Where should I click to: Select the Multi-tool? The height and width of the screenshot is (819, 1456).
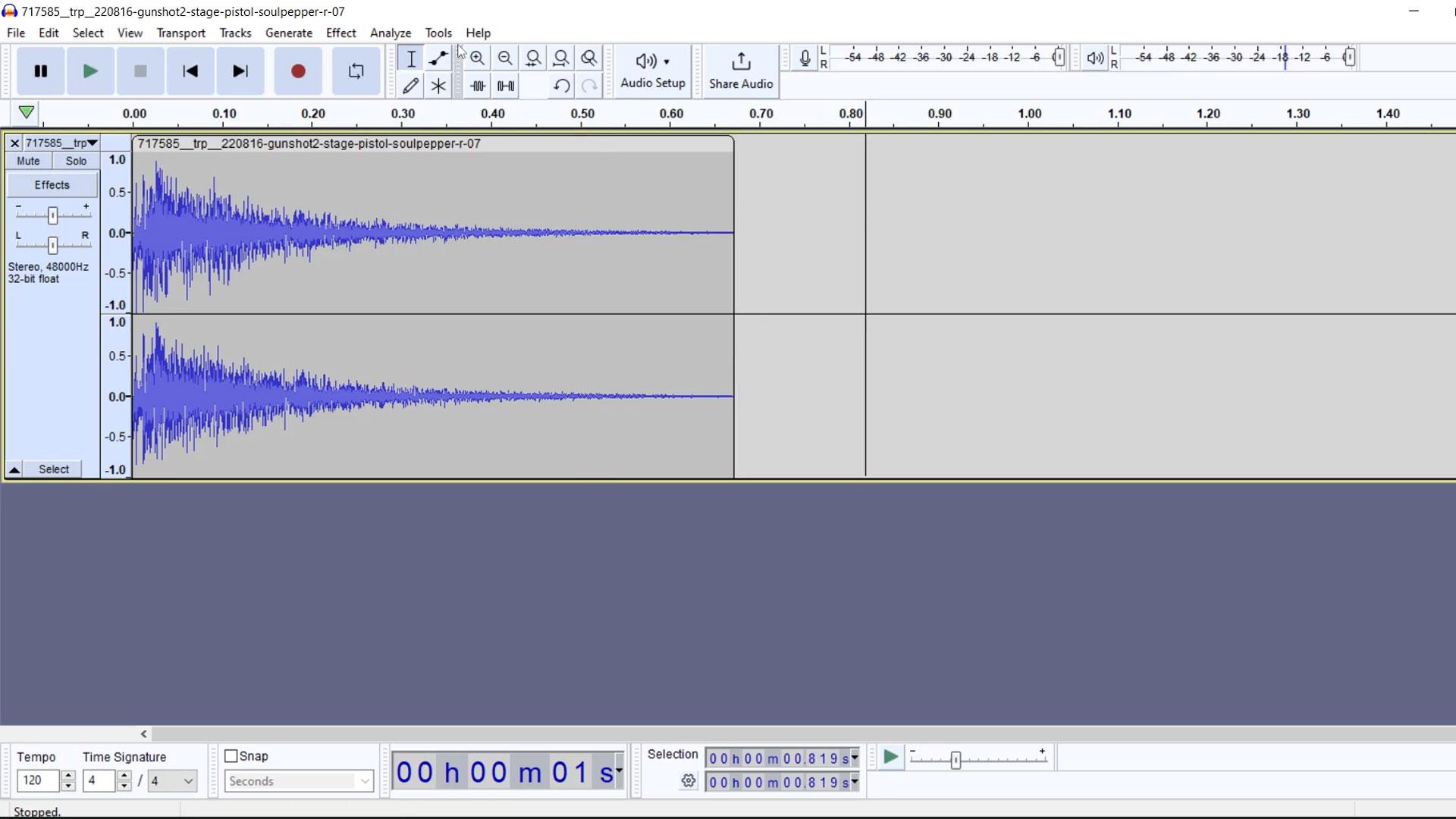pyautogui.click(x=438, y=85)
